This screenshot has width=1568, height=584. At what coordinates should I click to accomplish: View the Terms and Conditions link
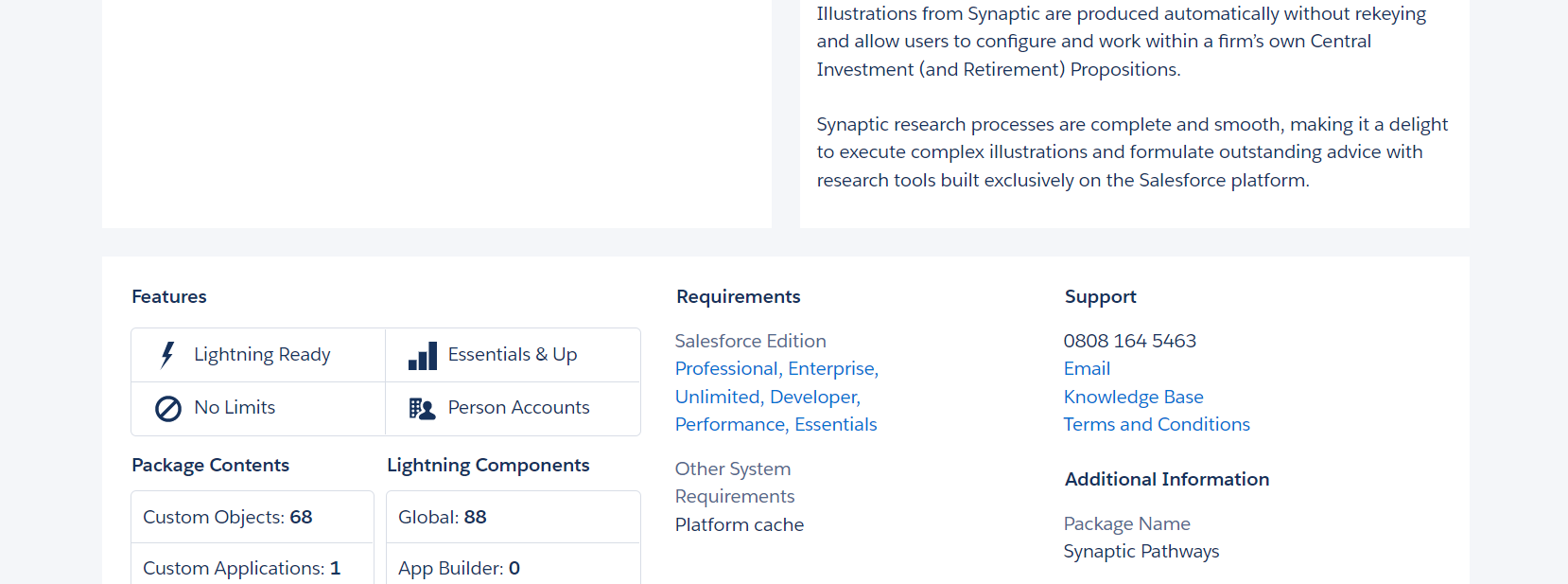point(1156,425)
